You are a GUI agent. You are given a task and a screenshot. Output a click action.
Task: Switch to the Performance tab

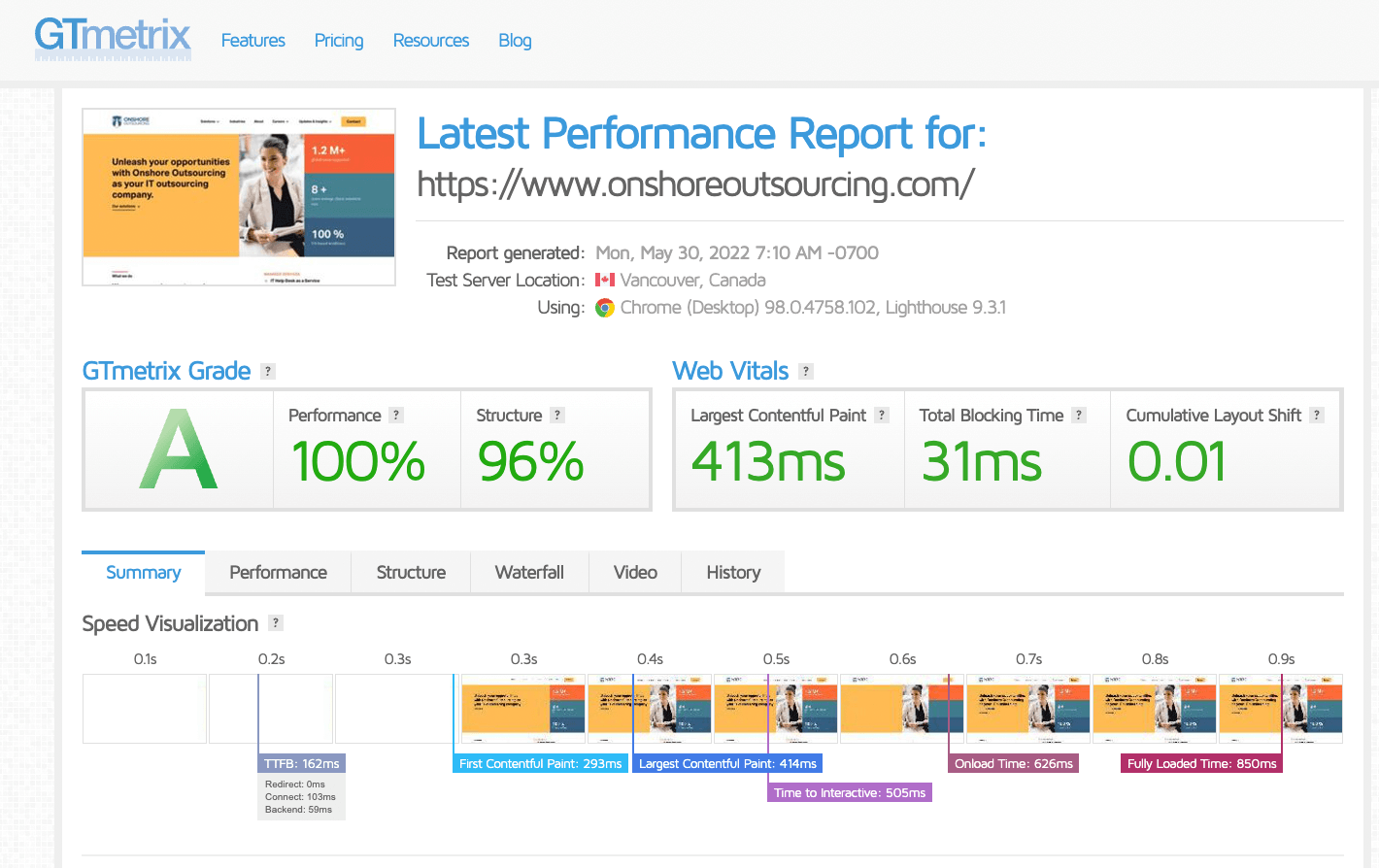click(278, 572)
